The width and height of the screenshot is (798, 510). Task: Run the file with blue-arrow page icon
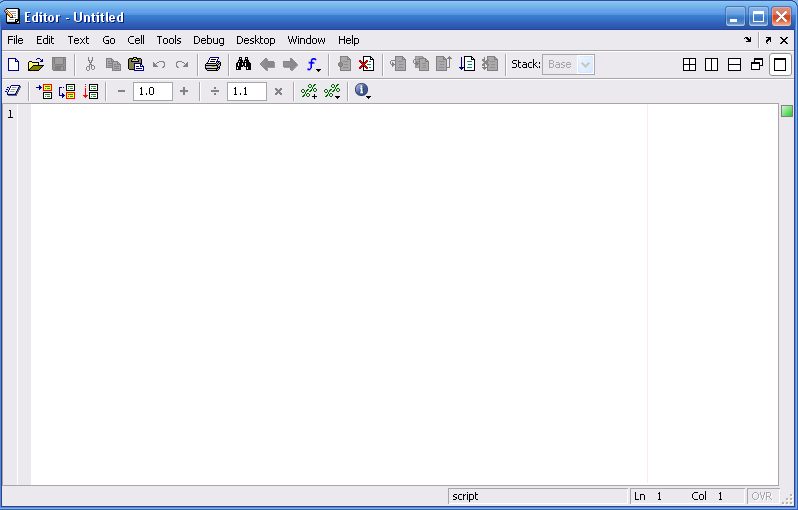pyautogui.click(x=467, y=64)
